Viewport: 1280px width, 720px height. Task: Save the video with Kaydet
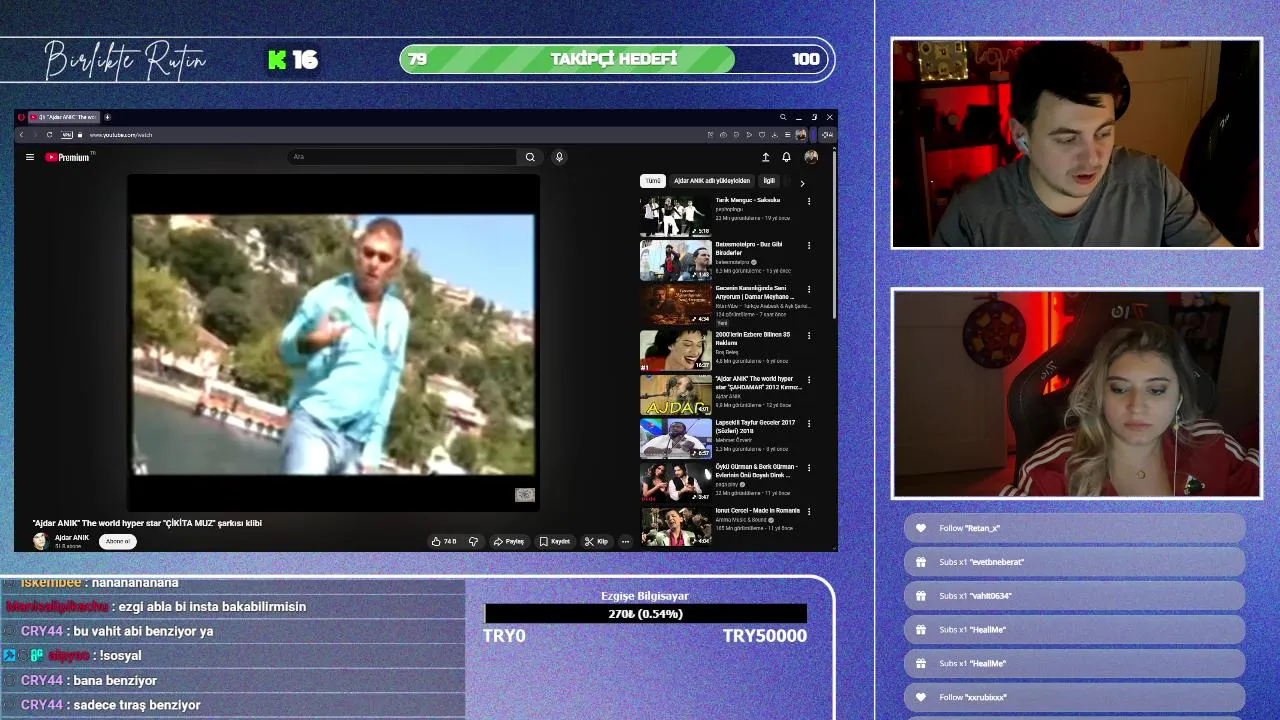[x=554, y=541]
